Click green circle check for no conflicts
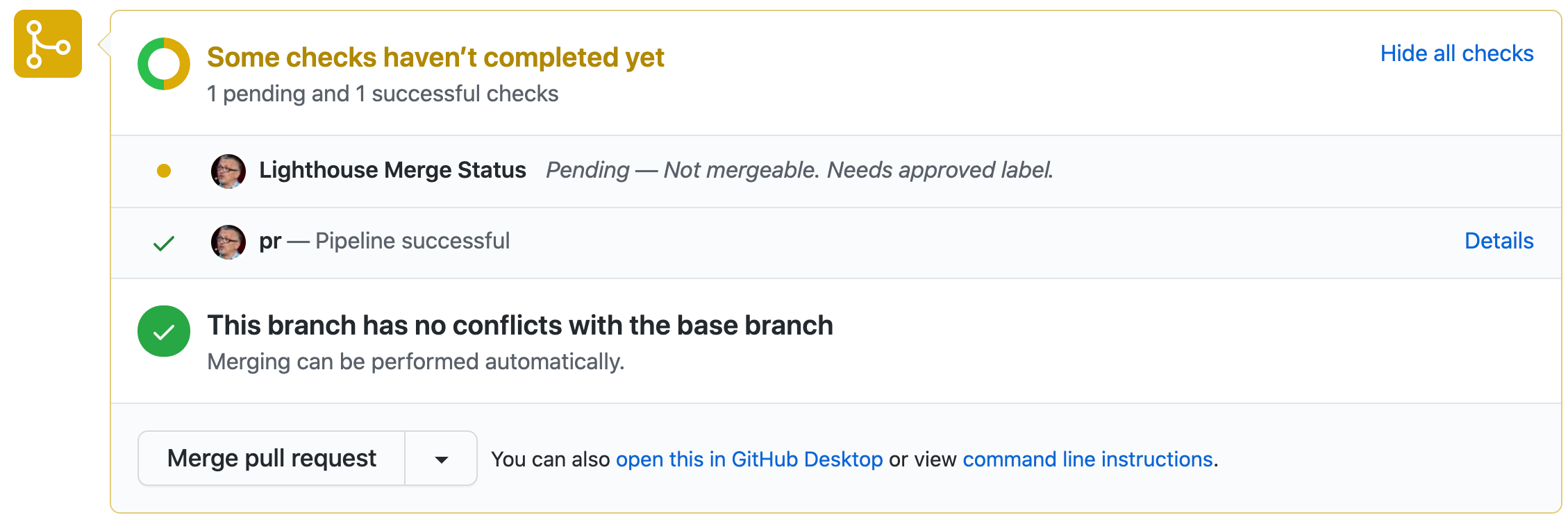 (x=164, y=332)
